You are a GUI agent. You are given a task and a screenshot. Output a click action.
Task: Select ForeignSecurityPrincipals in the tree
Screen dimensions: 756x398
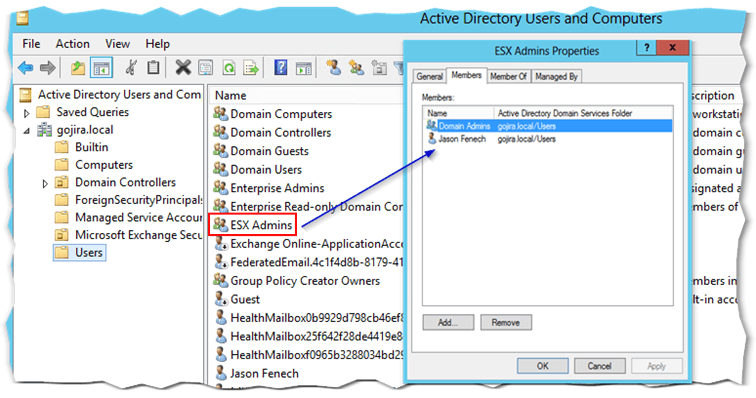tap(138, 200)
